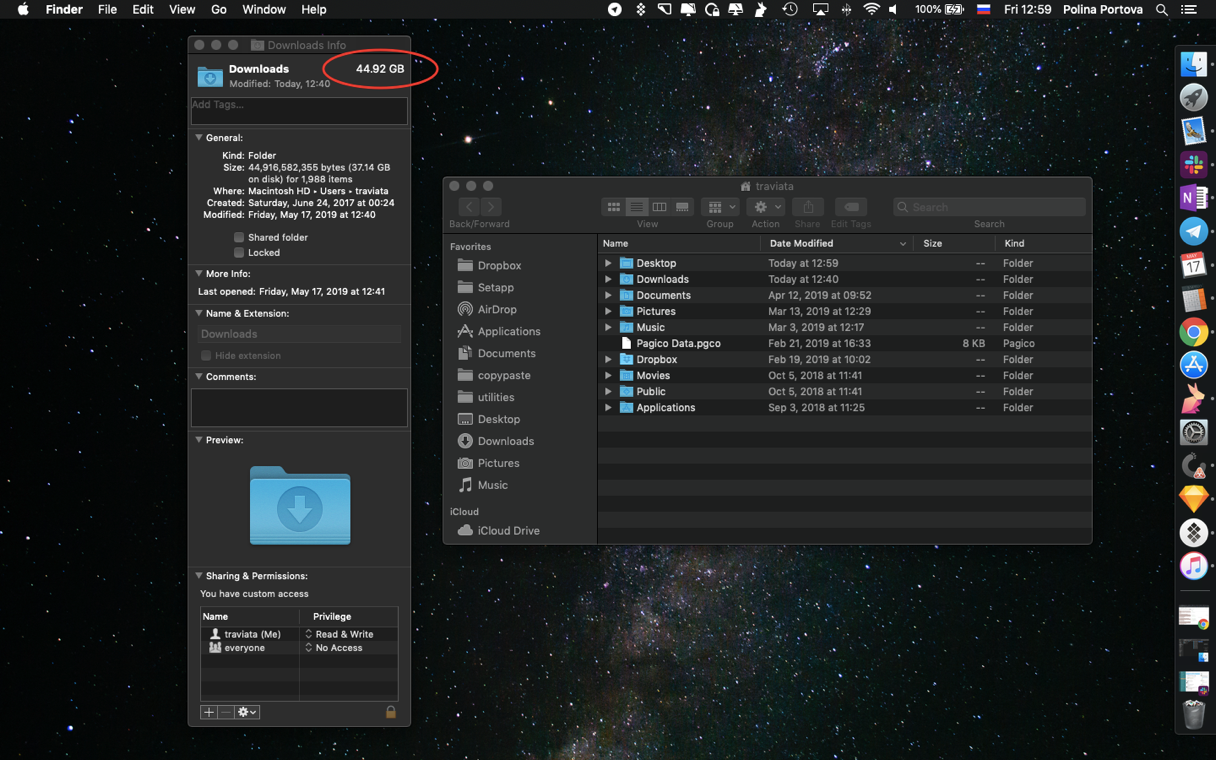1216x760 pixels.
Task: Switch Finder to column view
Action: [x=659, y=207]
